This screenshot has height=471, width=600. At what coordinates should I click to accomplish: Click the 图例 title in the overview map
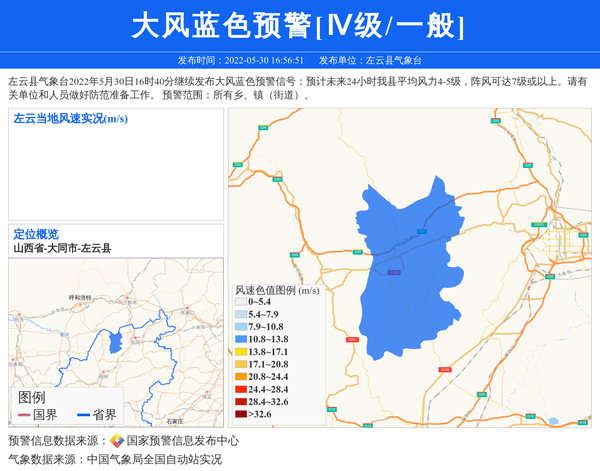pyautogui.click(x=32, y=398)
